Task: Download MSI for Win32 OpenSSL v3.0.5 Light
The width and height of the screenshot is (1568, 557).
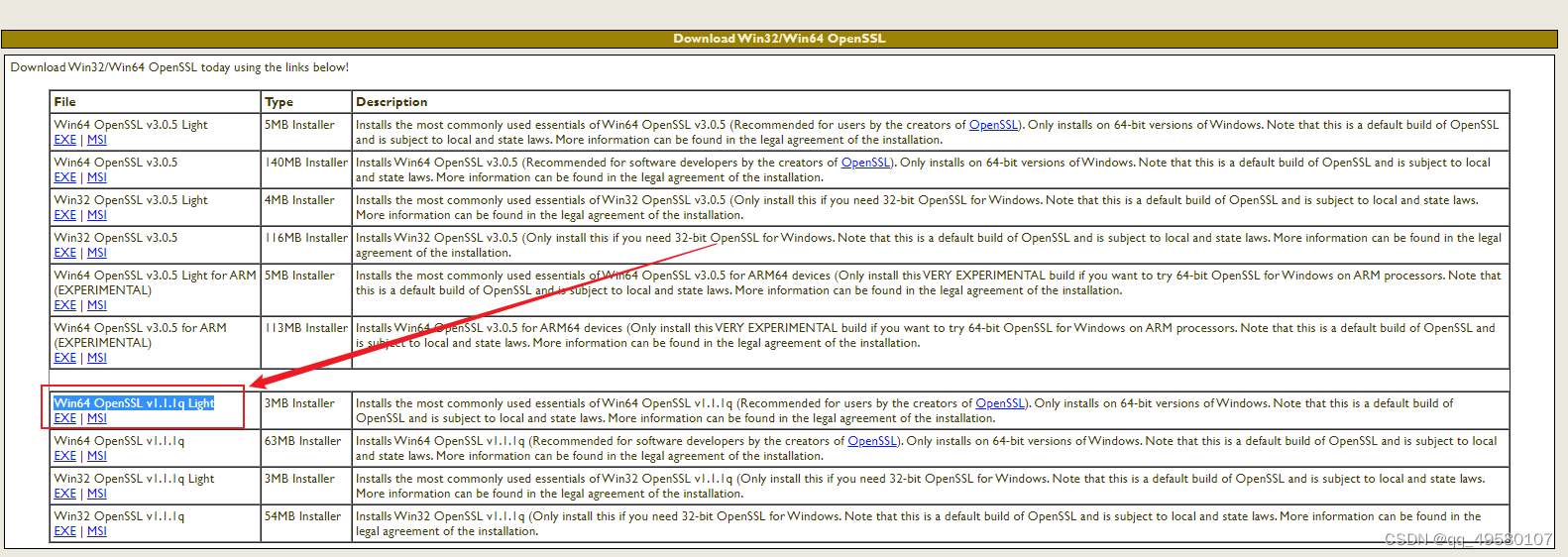Action: coord(96,215)
